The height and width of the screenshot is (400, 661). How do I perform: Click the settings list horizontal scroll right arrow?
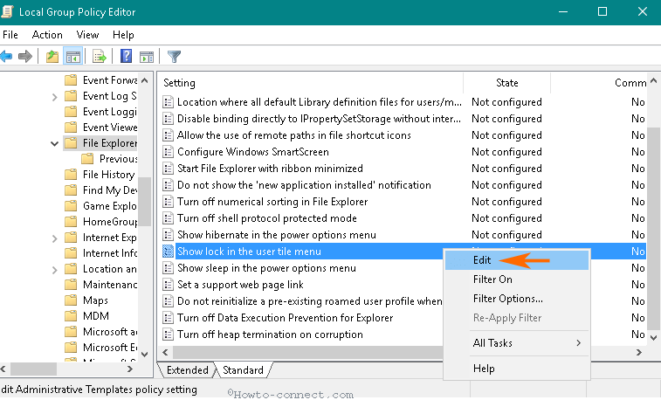[639, 352]
